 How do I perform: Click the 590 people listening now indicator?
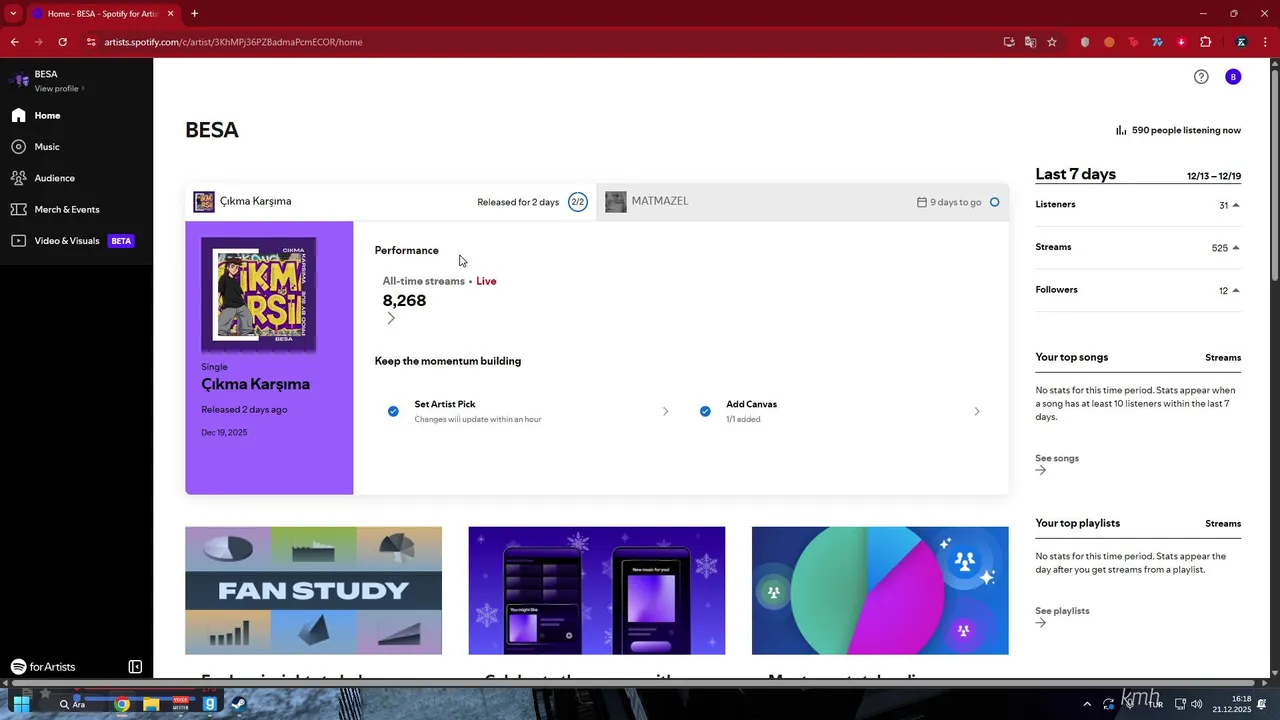[1178, 131]
